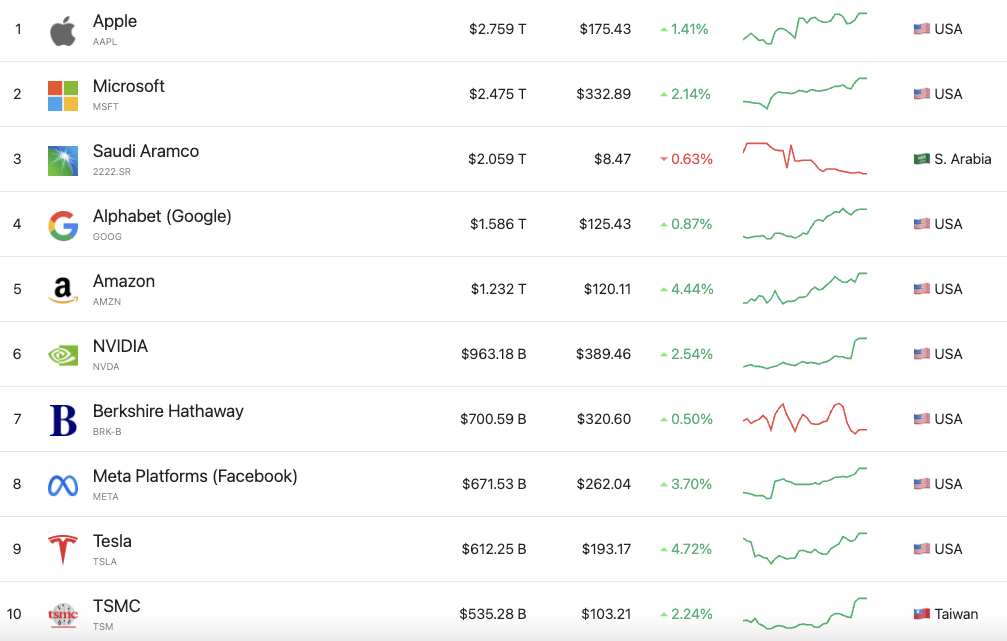Click the Saudi Arabia flag icon
Image resolution: width=1007 pixels, height=641 pixels.
[922, 159]
